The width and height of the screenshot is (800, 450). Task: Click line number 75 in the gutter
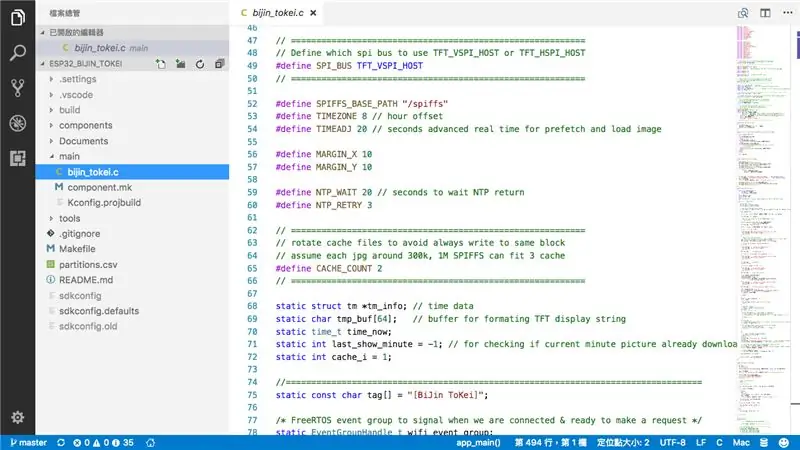[x=252, y=395]
